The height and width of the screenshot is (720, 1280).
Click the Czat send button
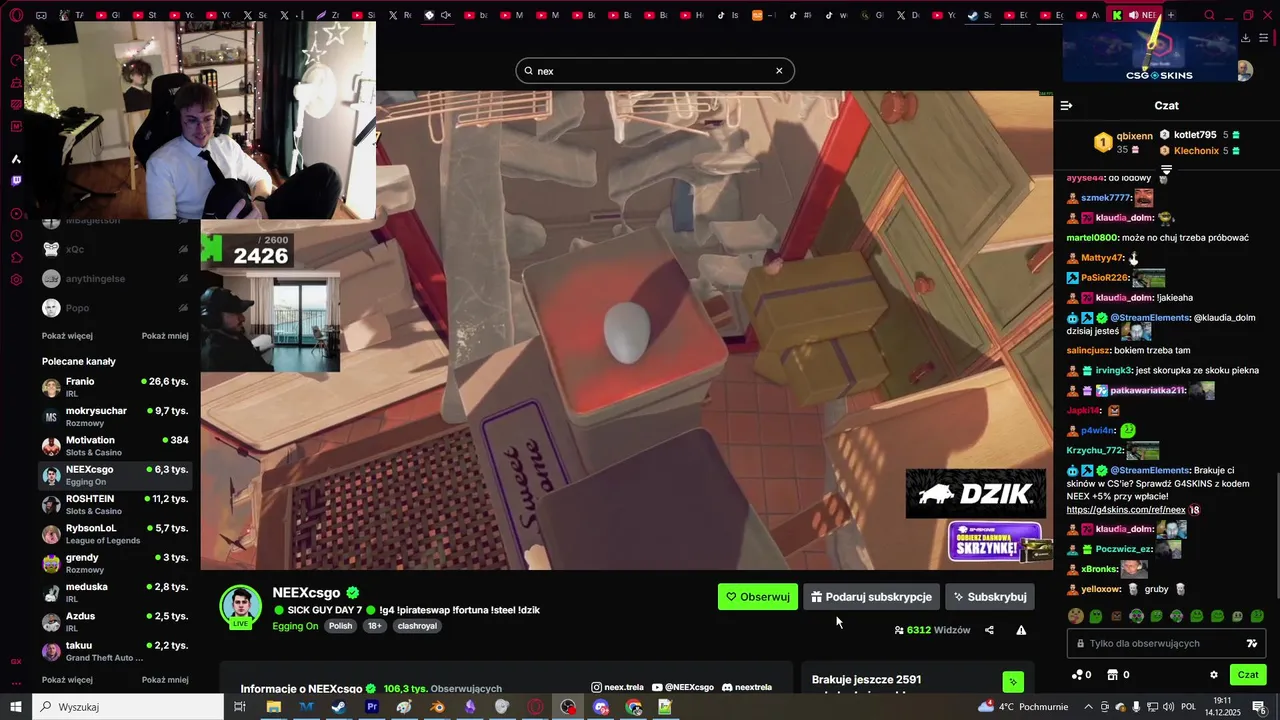(1248, 675)
